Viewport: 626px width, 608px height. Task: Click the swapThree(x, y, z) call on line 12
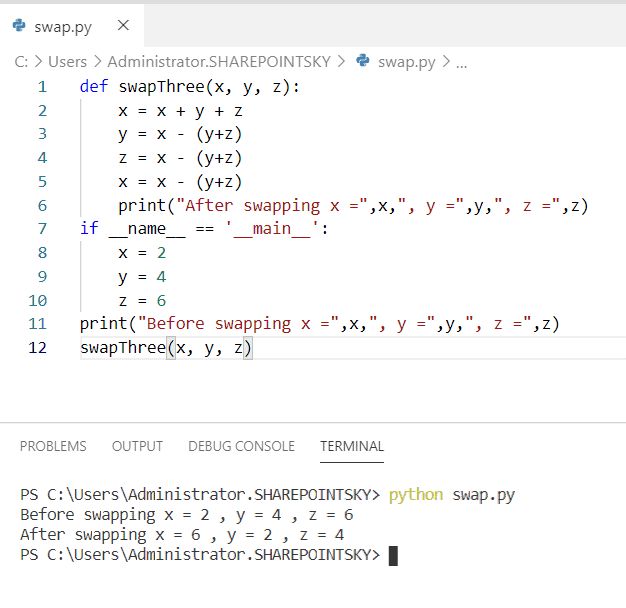(166, 348)
